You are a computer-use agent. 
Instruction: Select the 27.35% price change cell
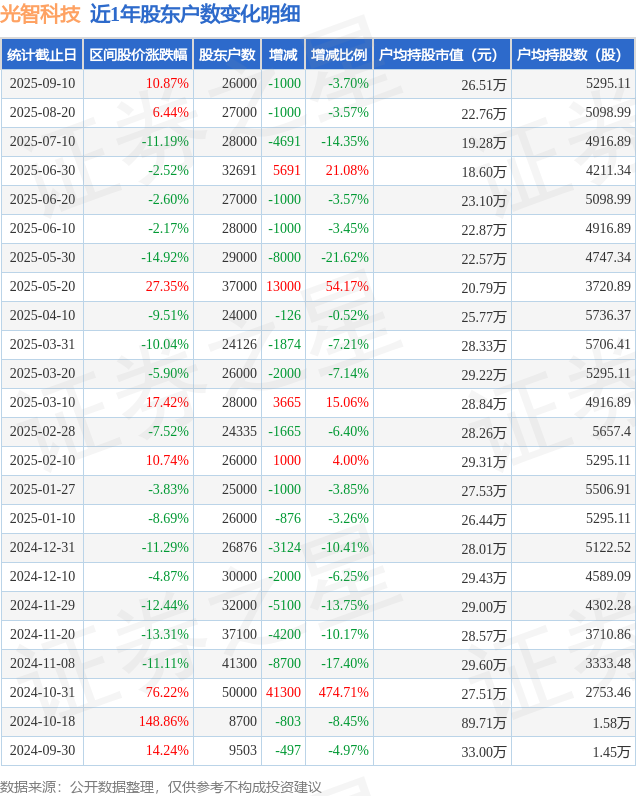[x=167, y=286]
